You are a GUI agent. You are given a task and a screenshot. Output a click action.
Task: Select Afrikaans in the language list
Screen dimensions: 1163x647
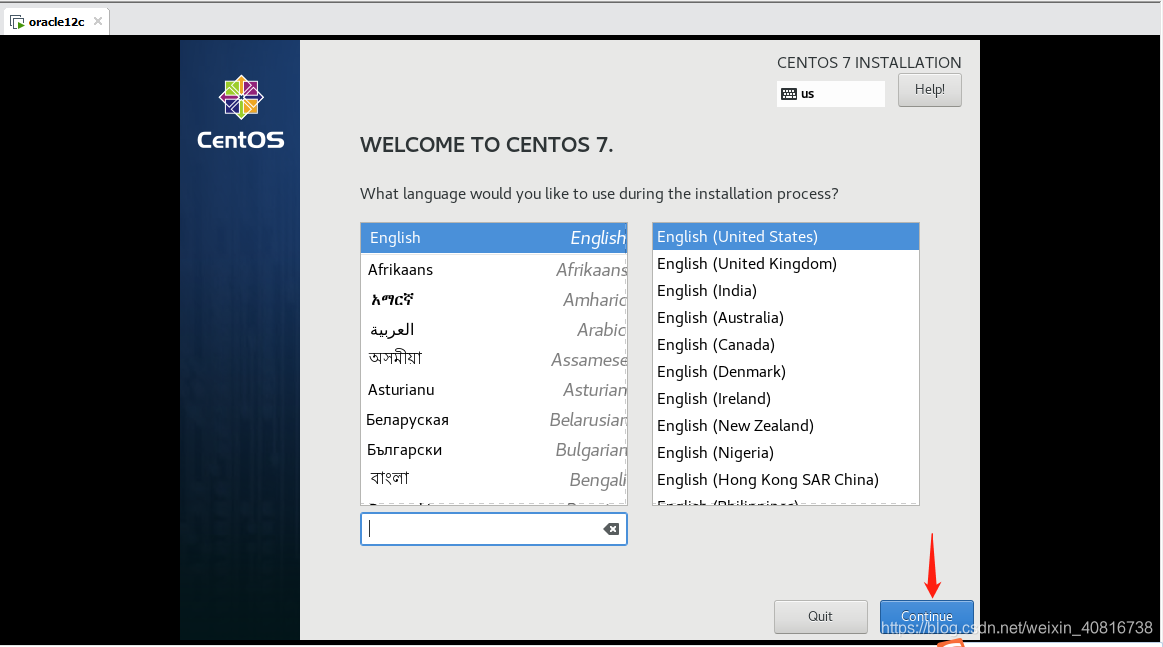tap(494, 269)
